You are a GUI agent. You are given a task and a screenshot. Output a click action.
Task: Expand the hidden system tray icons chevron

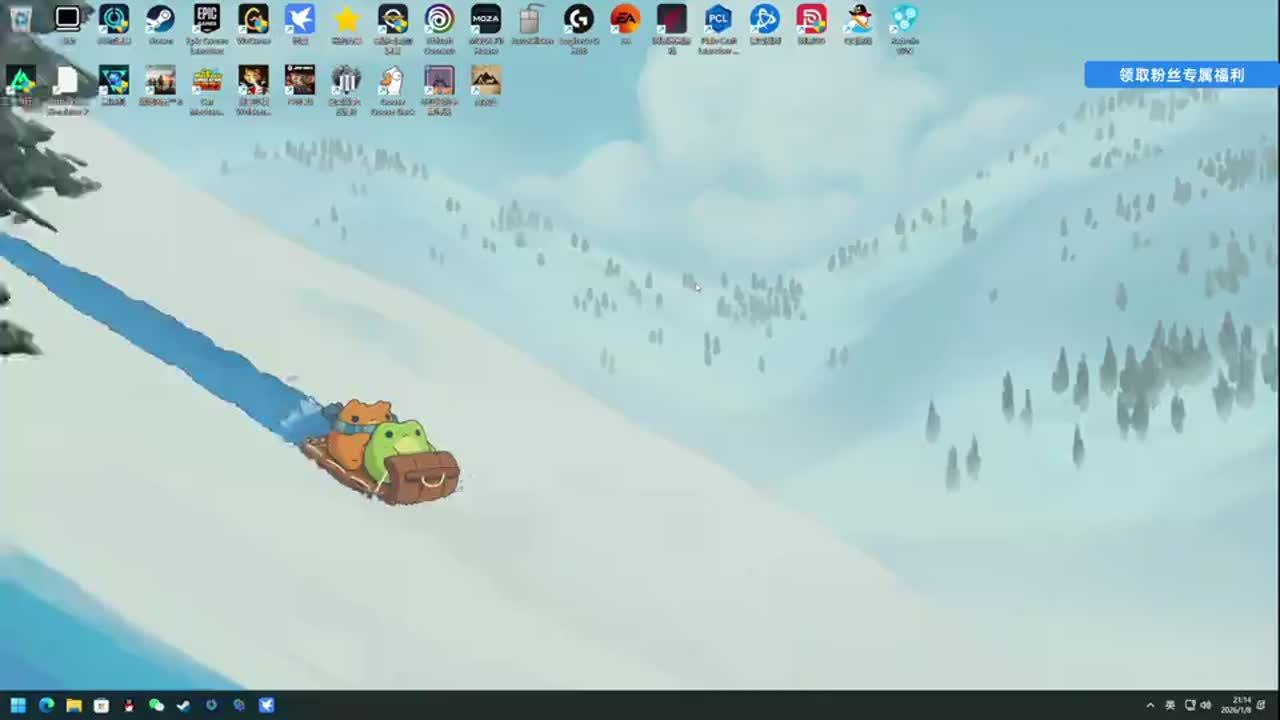(1150, 705)
